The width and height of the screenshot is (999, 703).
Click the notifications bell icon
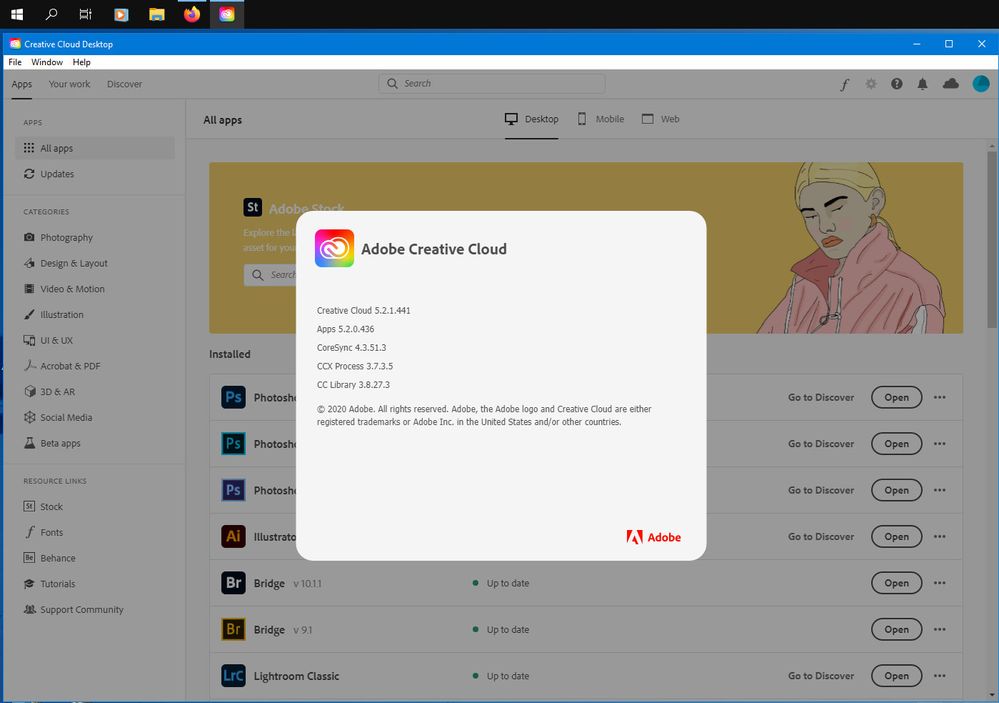click(x=922, y=84)
